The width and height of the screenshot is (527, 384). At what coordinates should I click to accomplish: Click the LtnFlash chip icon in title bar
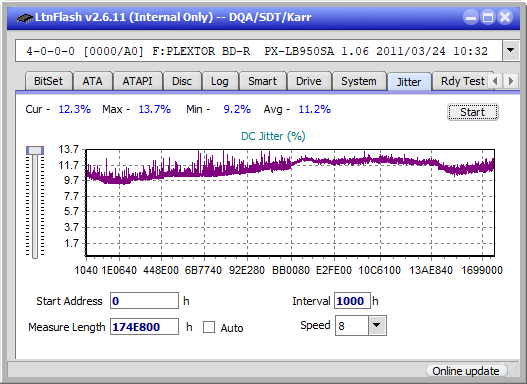coord(24,17)
